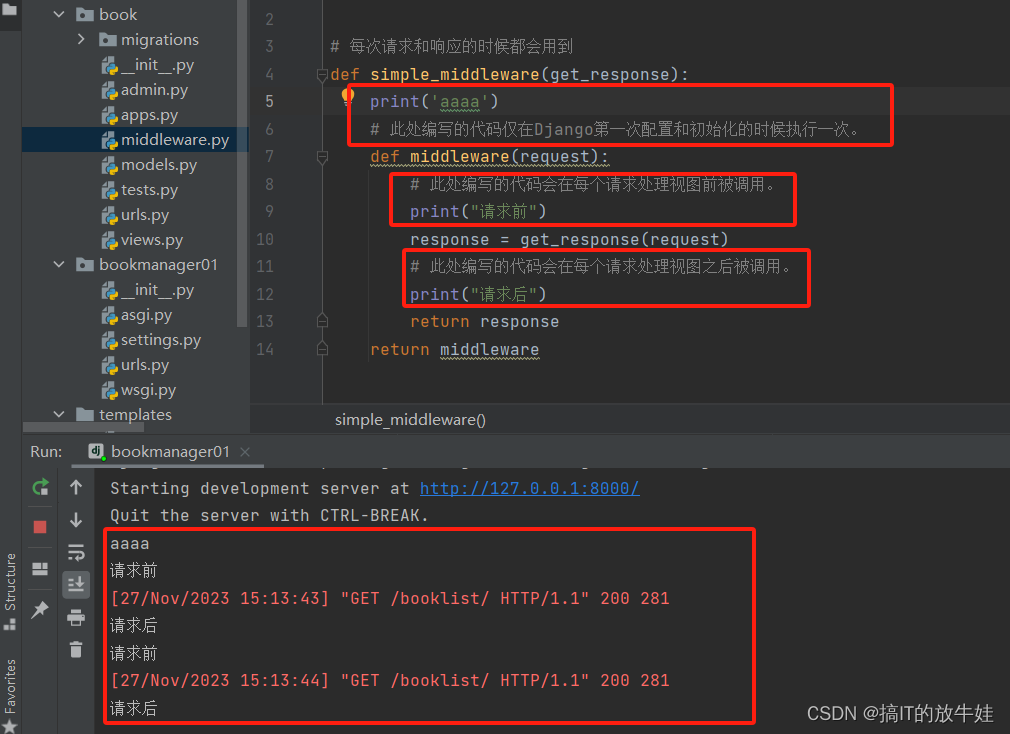Click 'def simple_middleware(get_response):' line
The image size is (1010, 734).
[509, 75]
